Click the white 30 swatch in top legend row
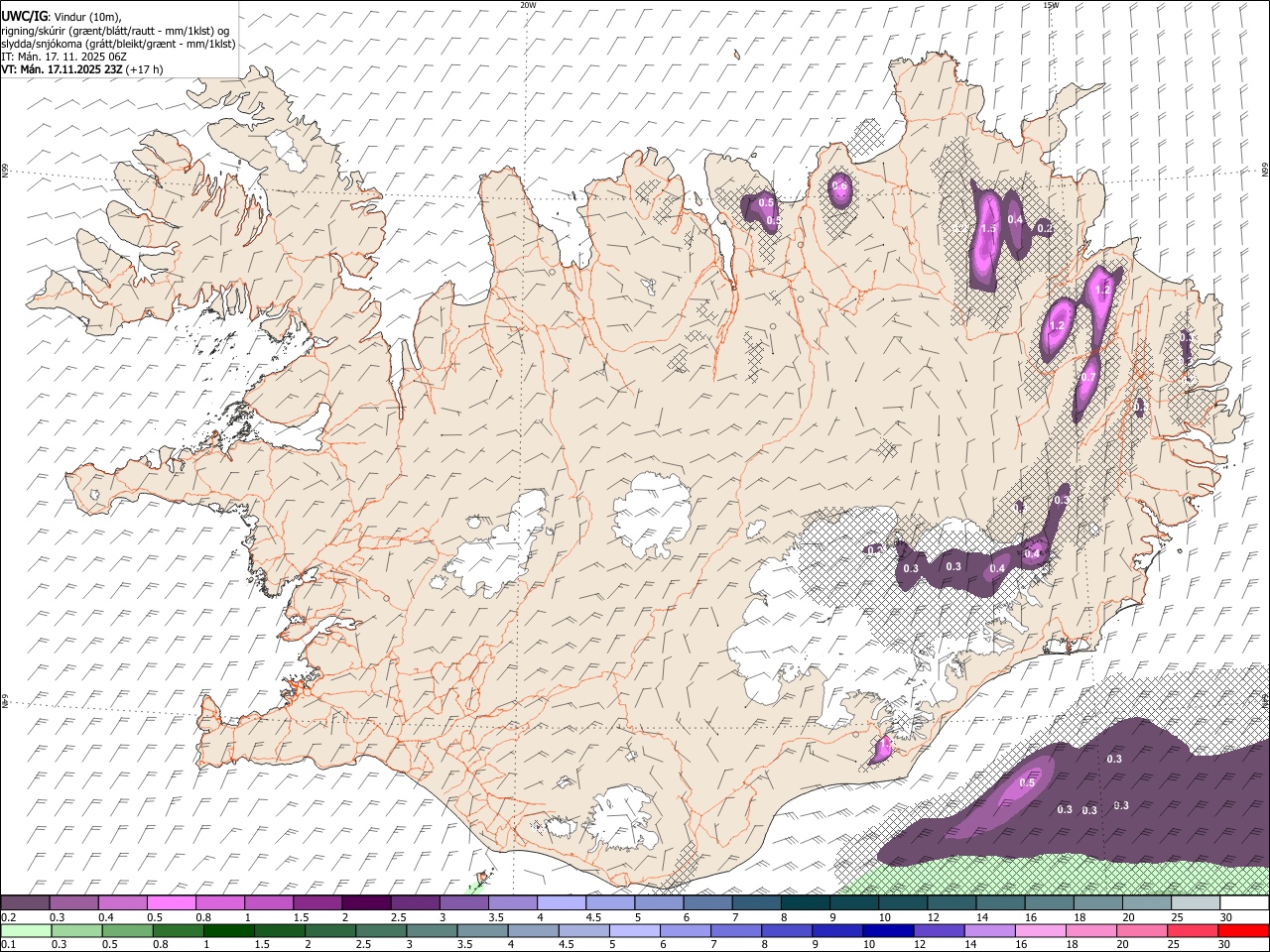This screenshot has width=1270, height=952. [x=1244, y=903]
